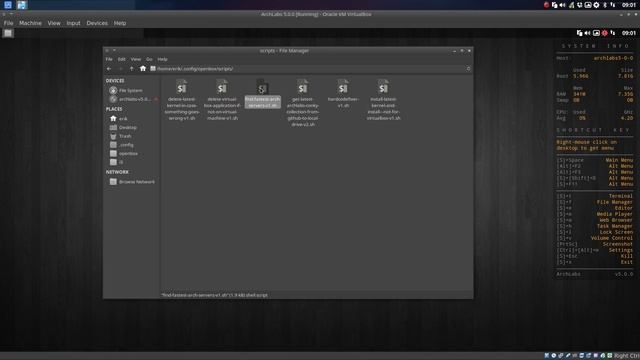Select find-fastest-arch-servers script file icon
Viewport: 640px width, 360px height.
click(262, 87)
